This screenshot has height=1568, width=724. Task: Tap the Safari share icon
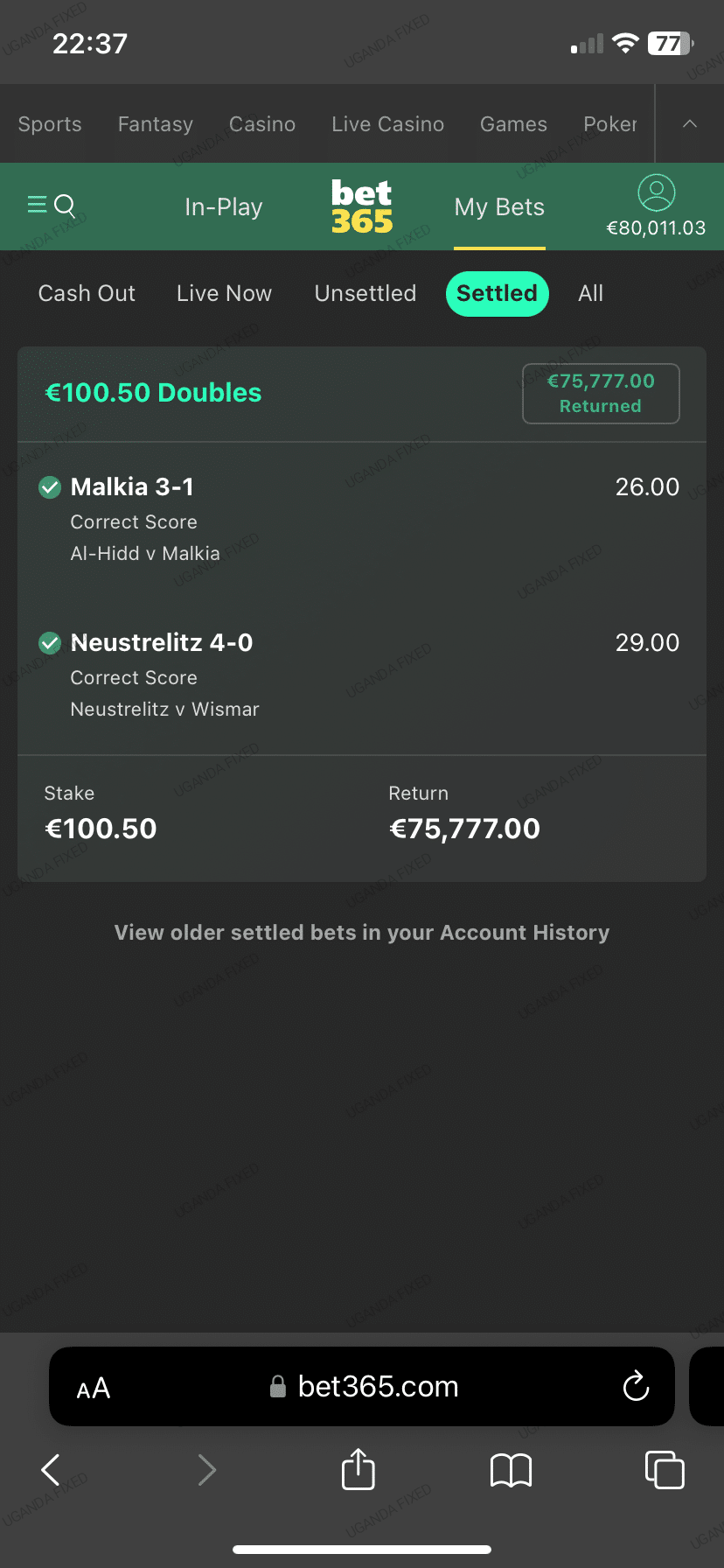point(358,1469)
